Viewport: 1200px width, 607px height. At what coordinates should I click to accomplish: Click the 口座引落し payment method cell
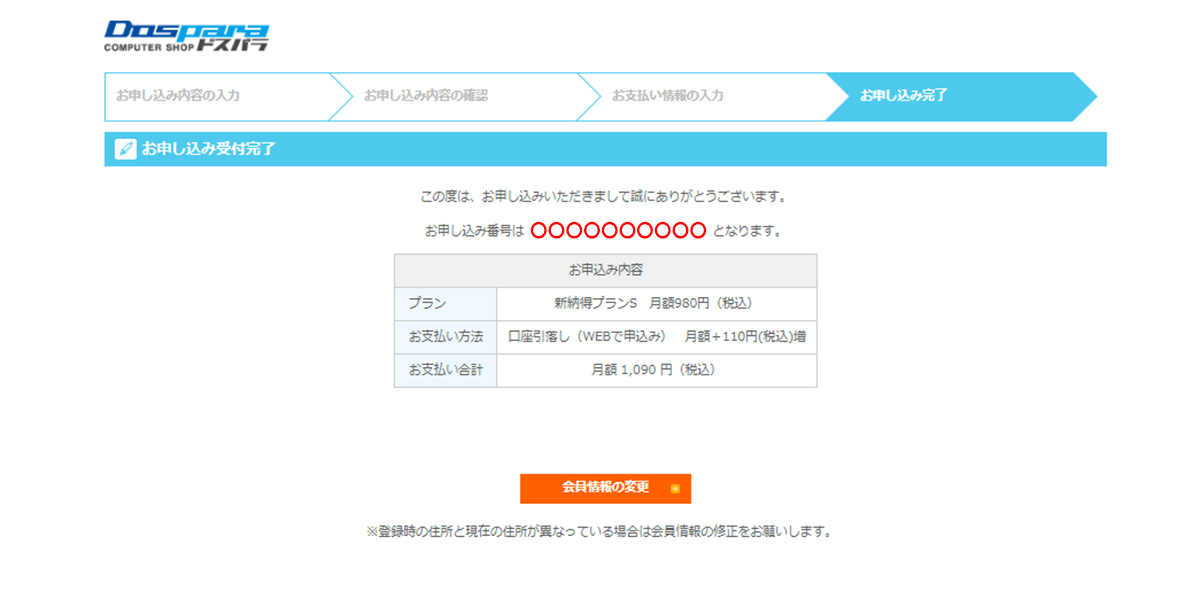coord(656,337)
